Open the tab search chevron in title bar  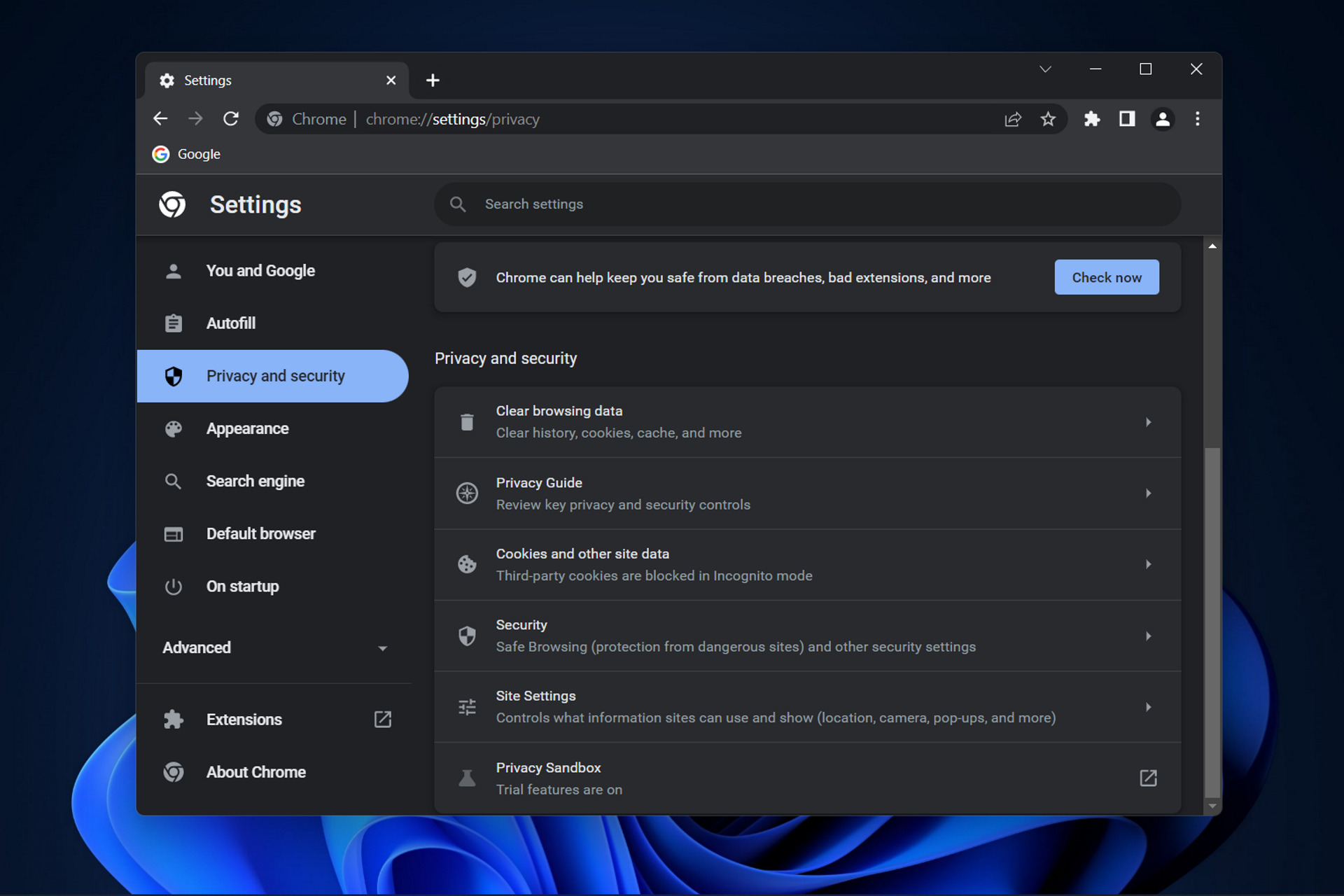pos(1045,69)
